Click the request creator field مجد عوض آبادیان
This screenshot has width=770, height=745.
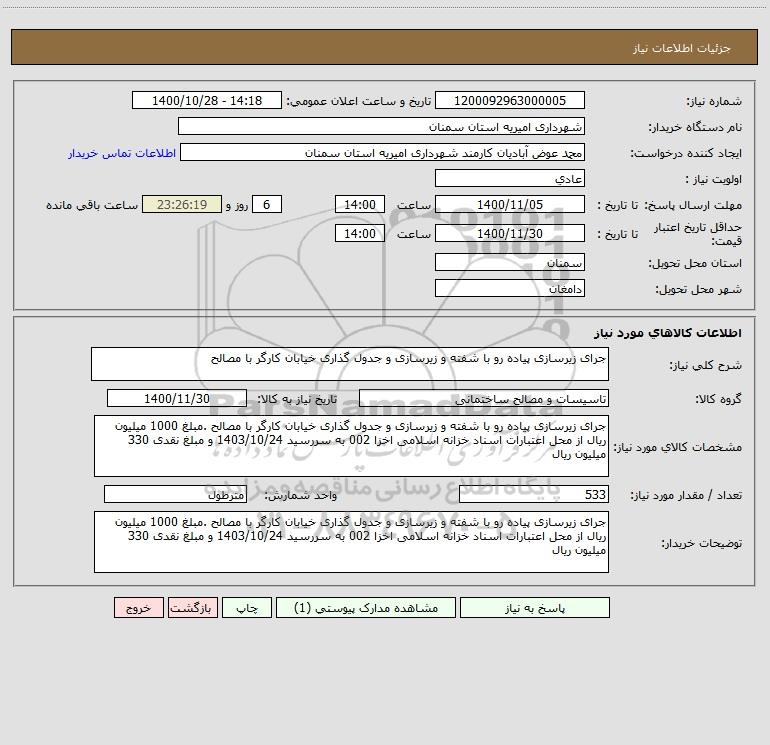[382, 152]
